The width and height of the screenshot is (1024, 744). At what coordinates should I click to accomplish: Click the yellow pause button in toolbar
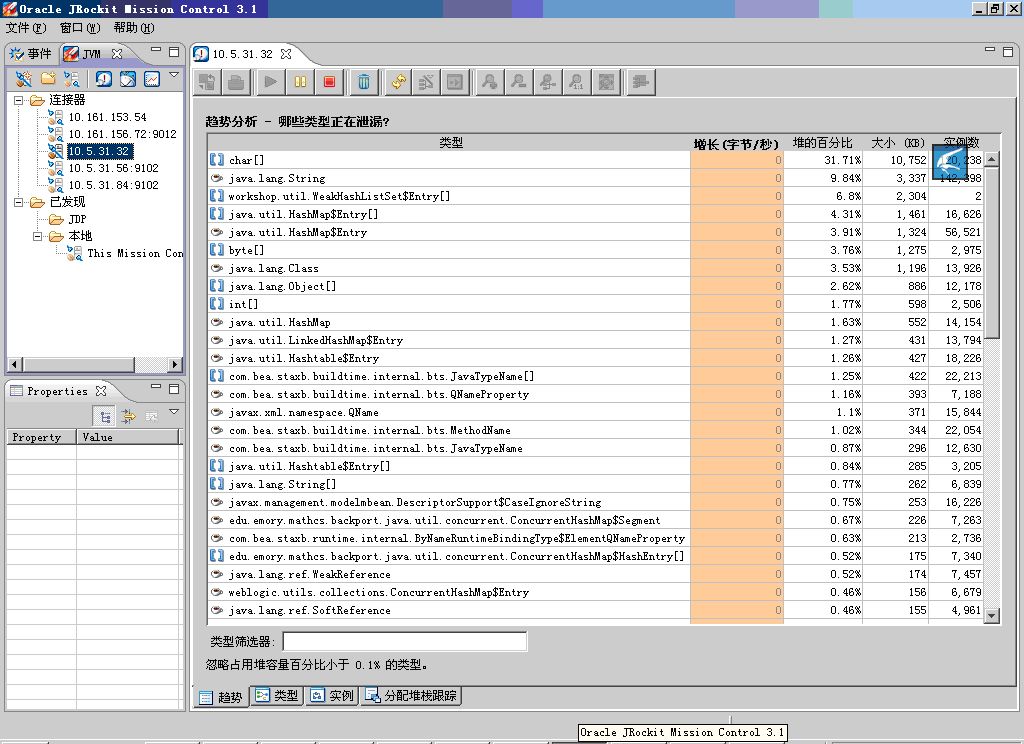[300, 82]
